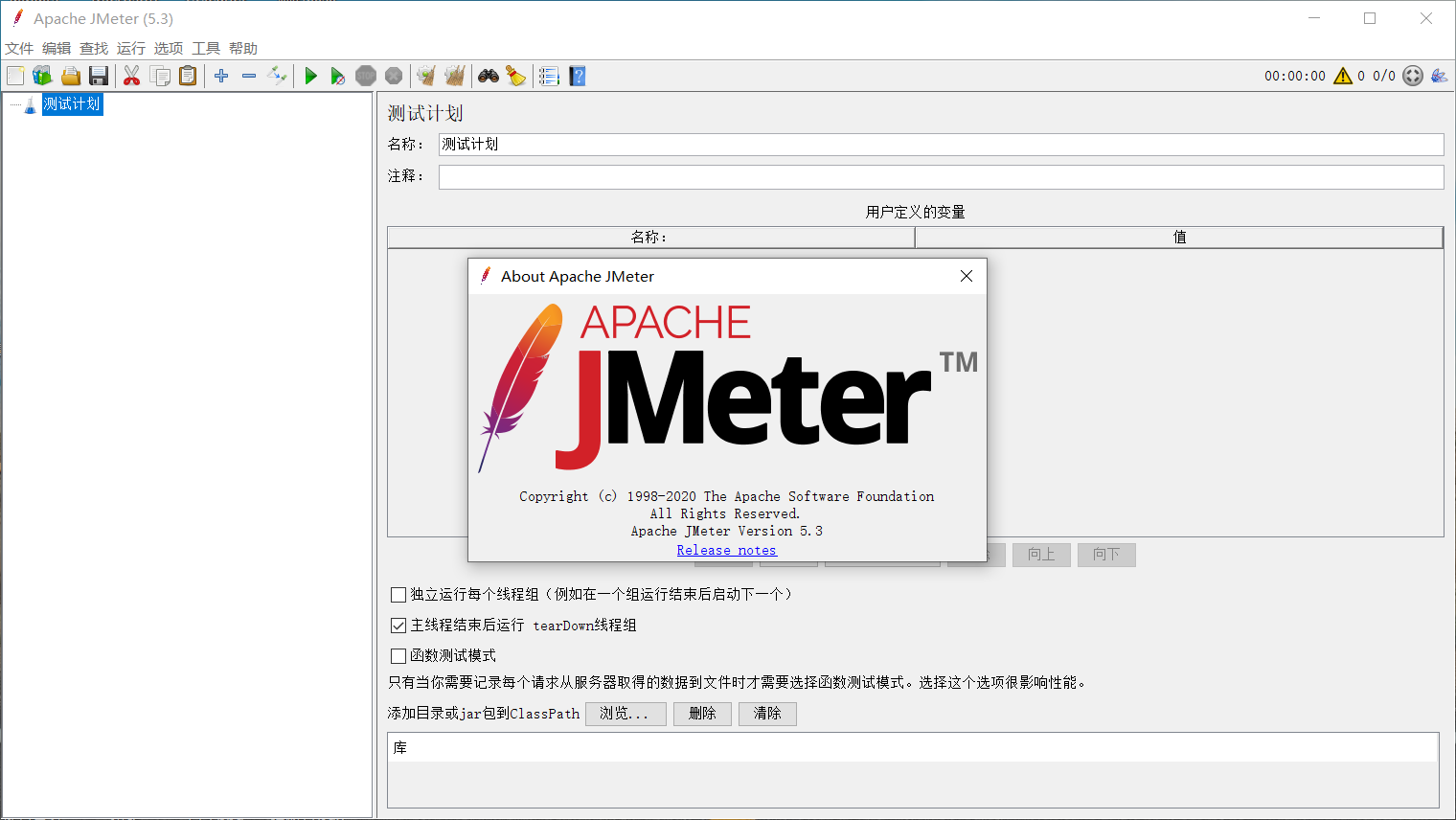Clear results with single broom icon
This screenshot has height=820, width=1456.
[x=426, y=76]
